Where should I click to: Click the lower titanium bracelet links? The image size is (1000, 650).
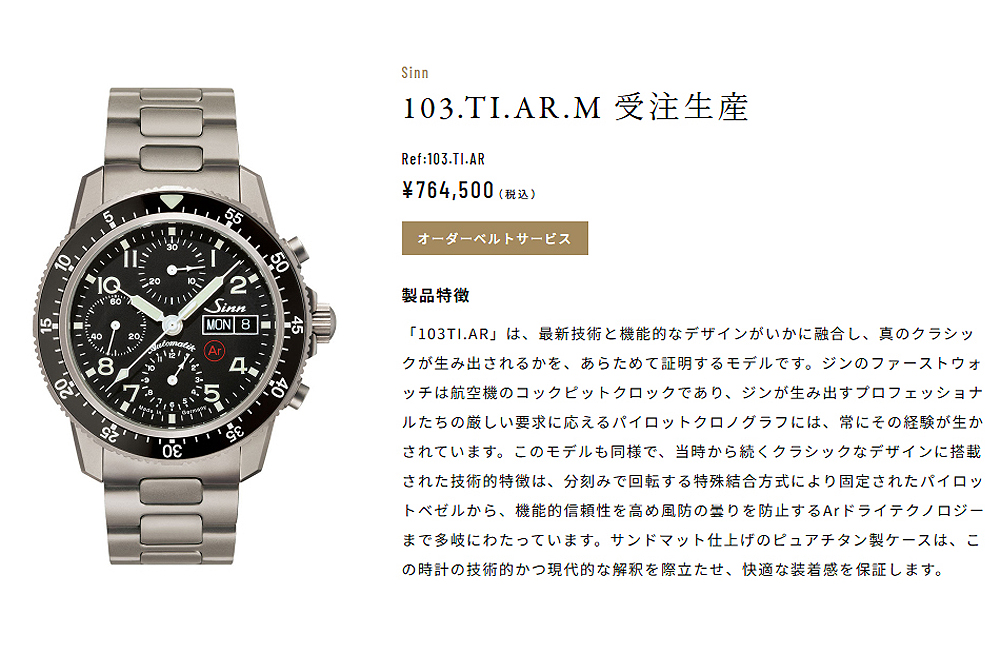tap(171, 517)
